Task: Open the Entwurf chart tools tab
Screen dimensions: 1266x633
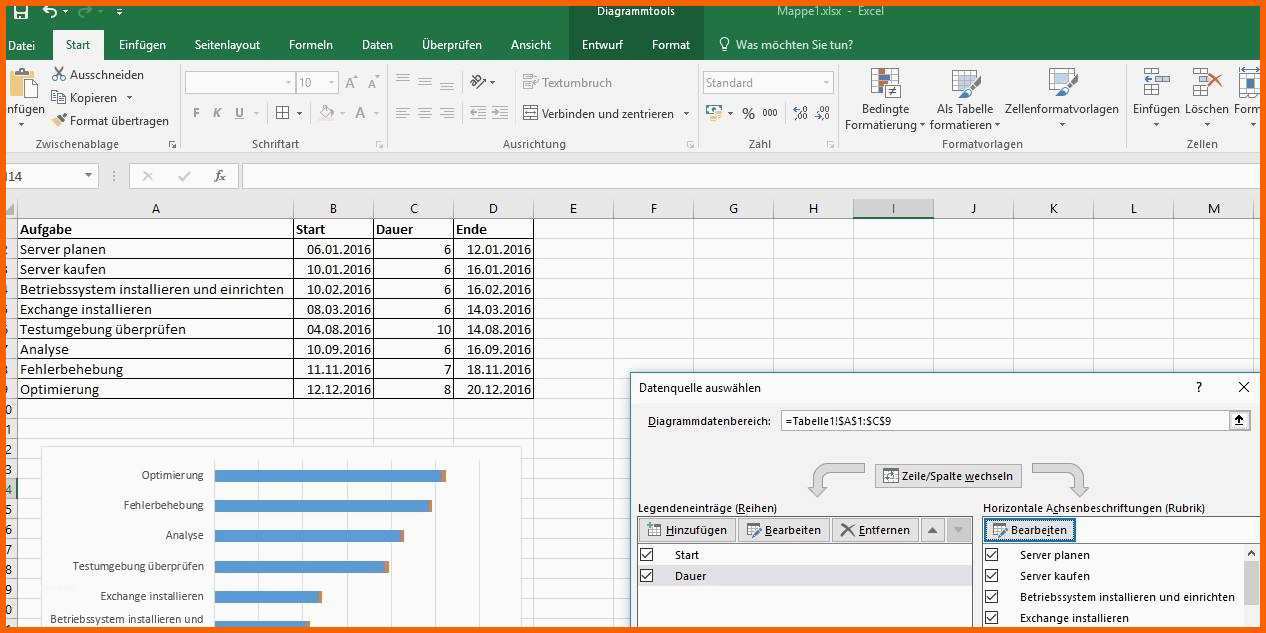Action: tap(602, 45)
